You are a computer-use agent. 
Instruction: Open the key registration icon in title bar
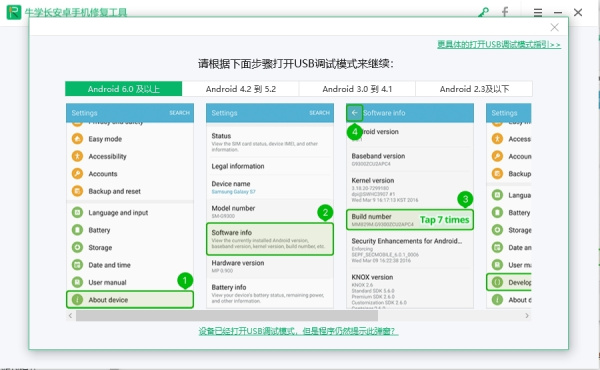tap(484, 12)
